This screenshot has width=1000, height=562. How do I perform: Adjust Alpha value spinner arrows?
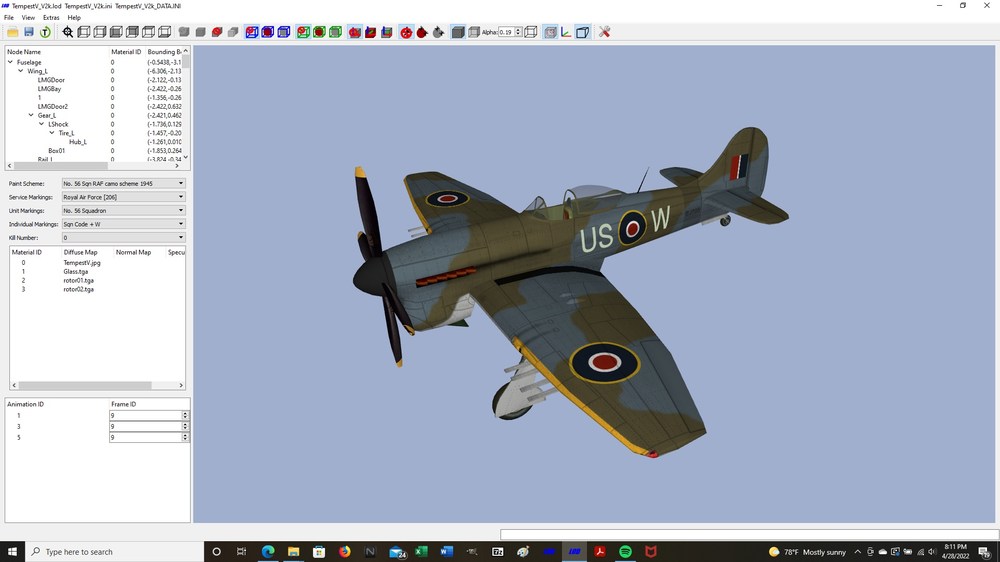(518, 32)
